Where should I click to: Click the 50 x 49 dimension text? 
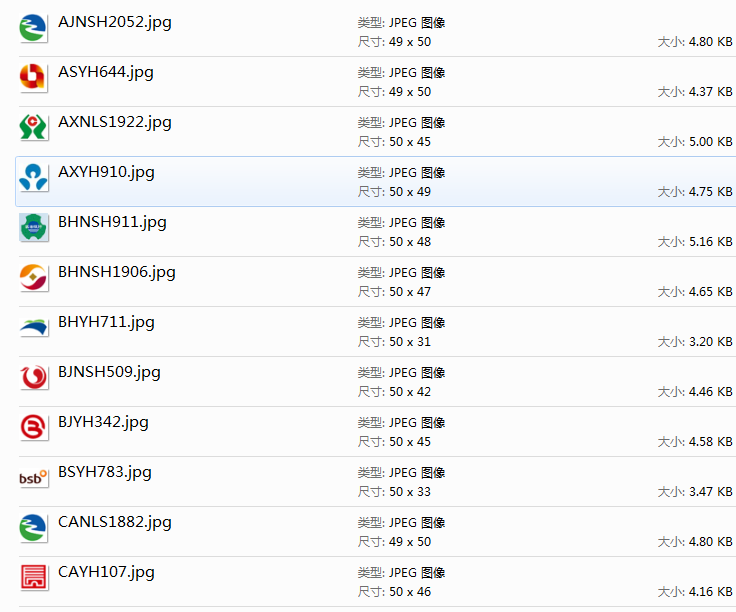410,192
